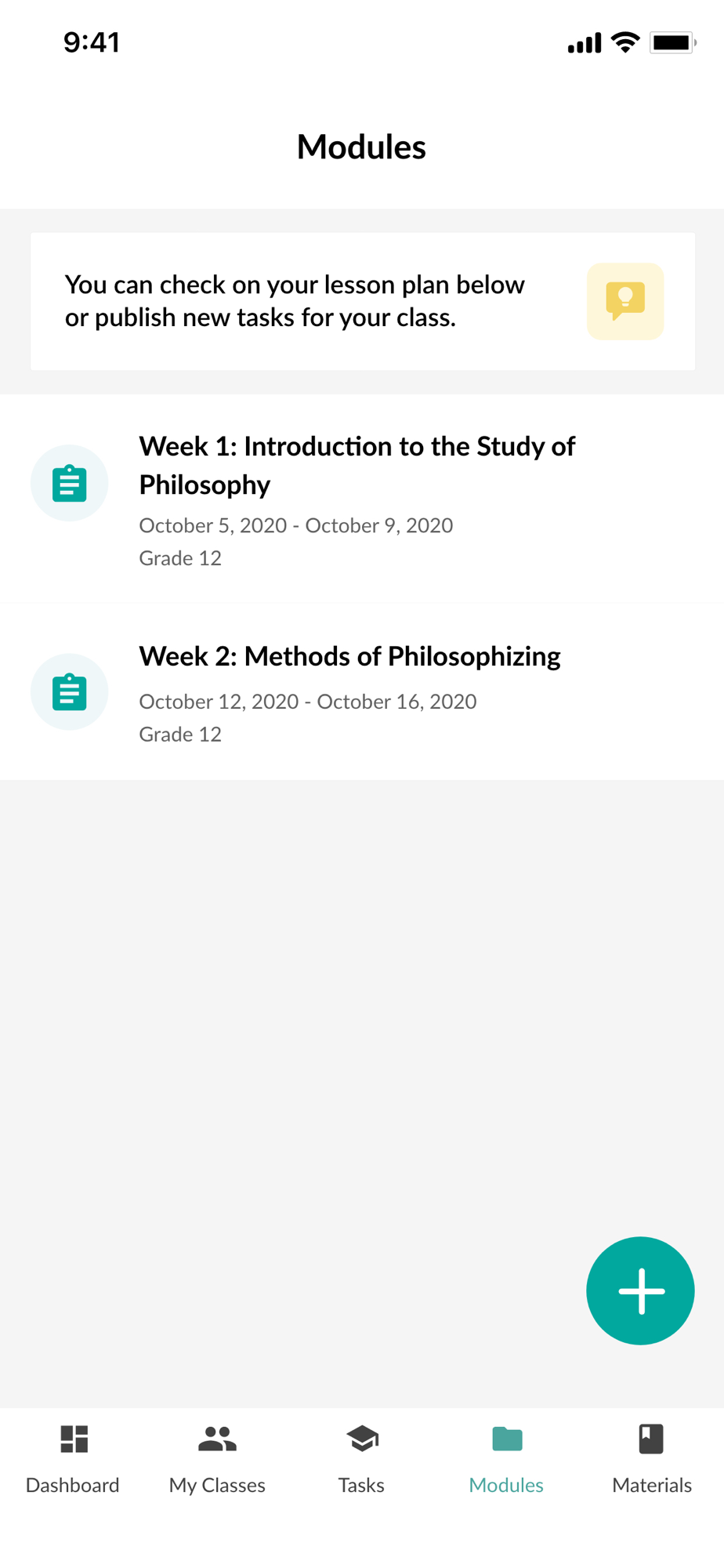Go to the My Classes tab label

click(217, 1485)
